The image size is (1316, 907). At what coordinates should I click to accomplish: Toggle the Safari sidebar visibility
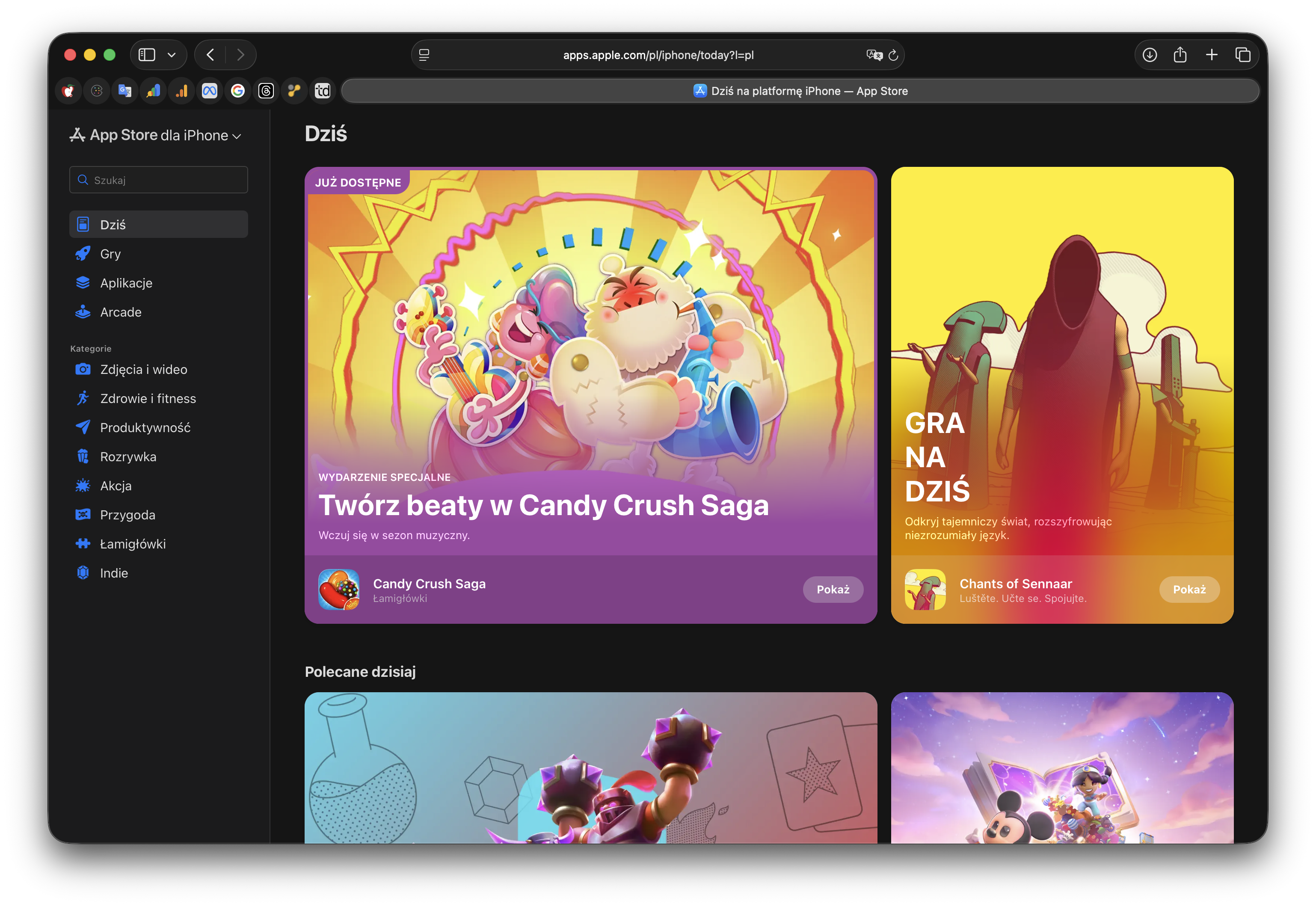(147, 55)
